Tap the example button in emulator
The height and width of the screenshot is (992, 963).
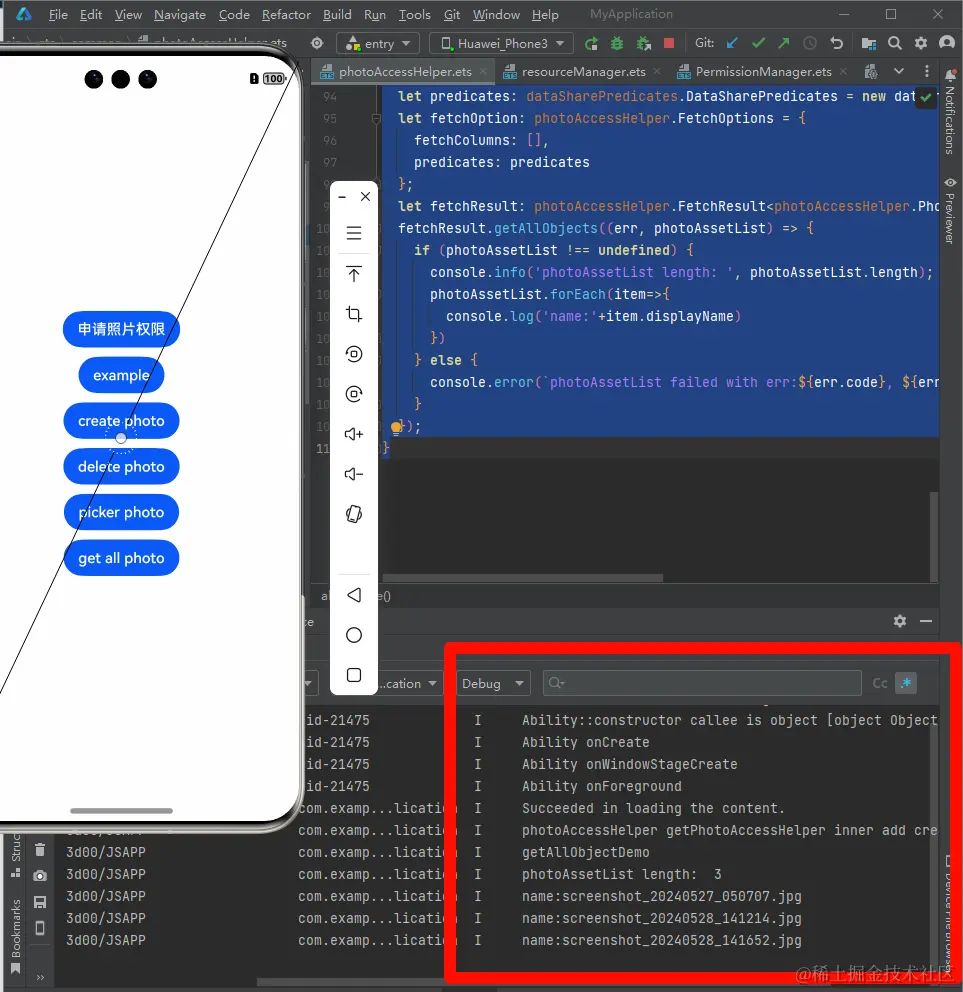pyautogui.click(x=121, y=375)
